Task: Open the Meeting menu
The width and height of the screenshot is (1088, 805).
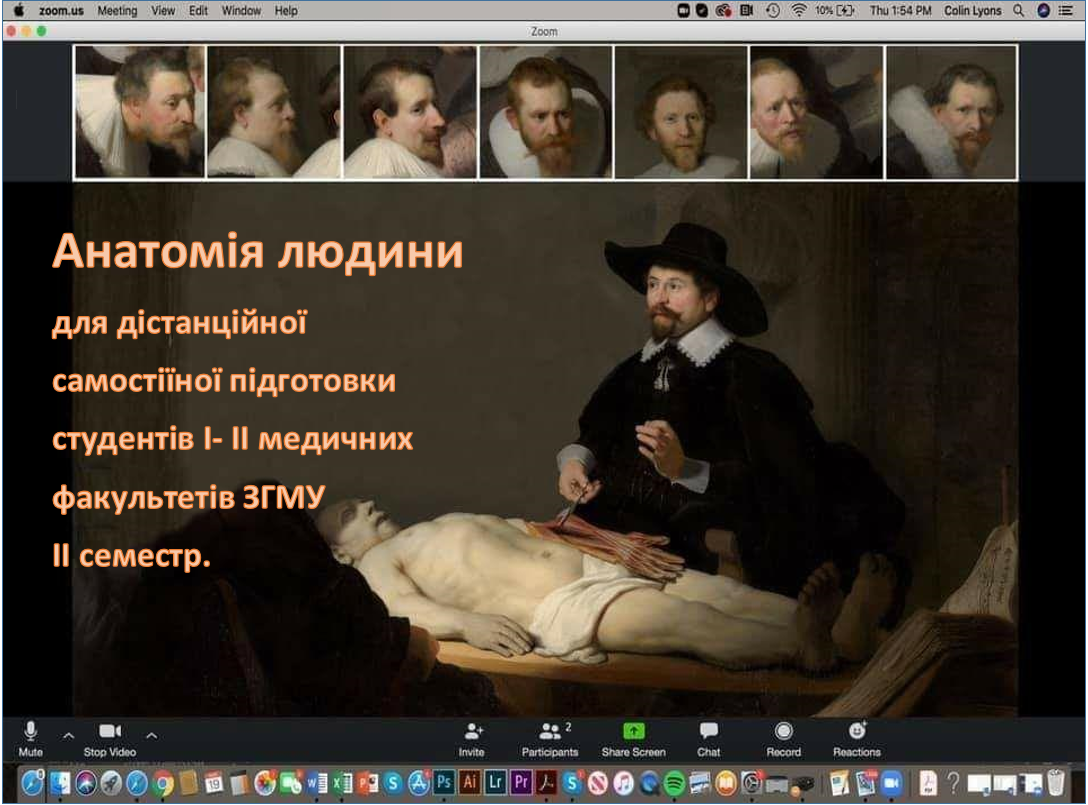Action: tap(117, 10)
